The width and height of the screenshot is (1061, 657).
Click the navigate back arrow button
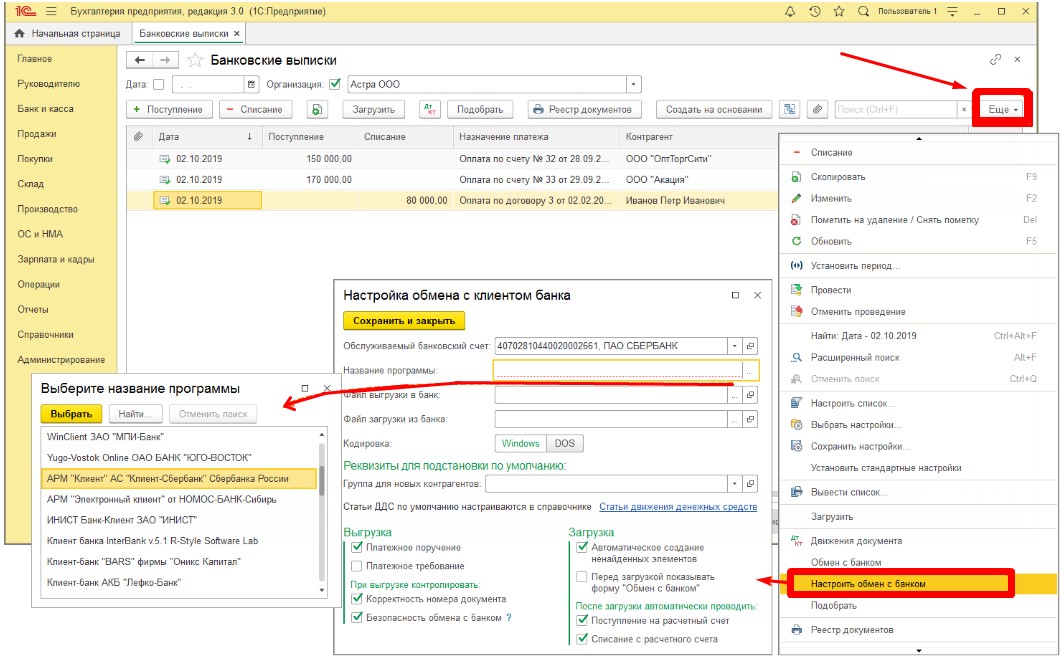(x=139, y=60)
